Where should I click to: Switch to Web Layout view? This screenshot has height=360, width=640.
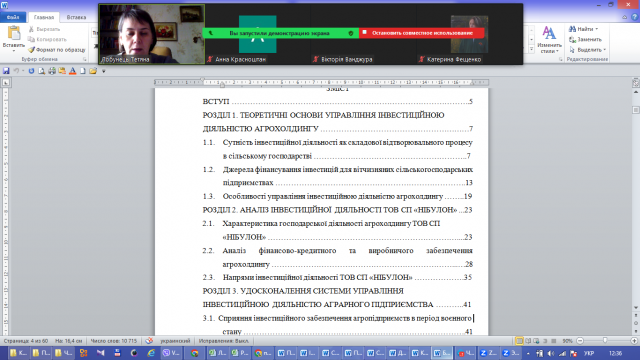[x=536, y=341]
